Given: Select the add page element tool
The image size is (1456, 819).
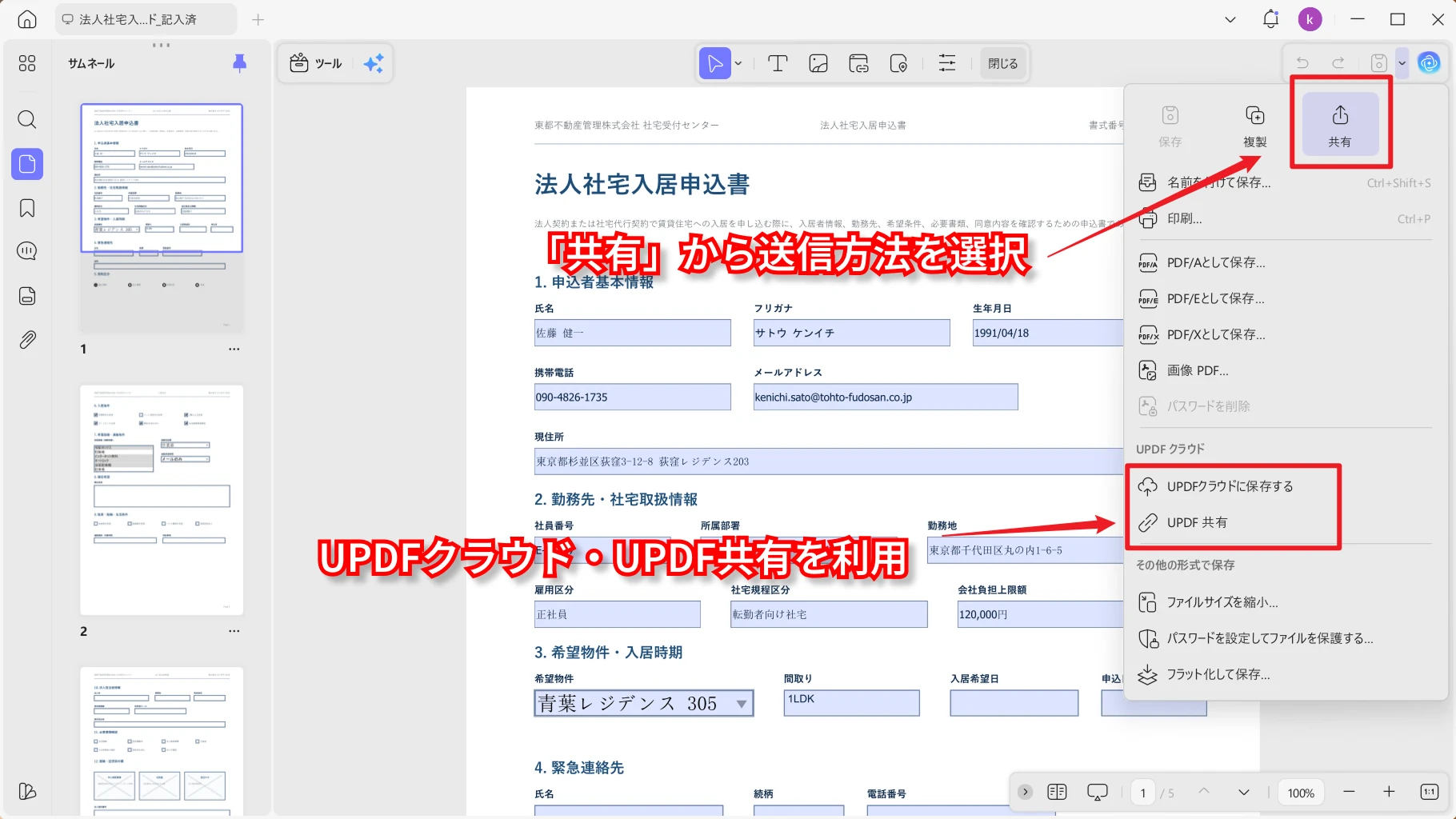Looking at the screenshot, I should point(899,63).
